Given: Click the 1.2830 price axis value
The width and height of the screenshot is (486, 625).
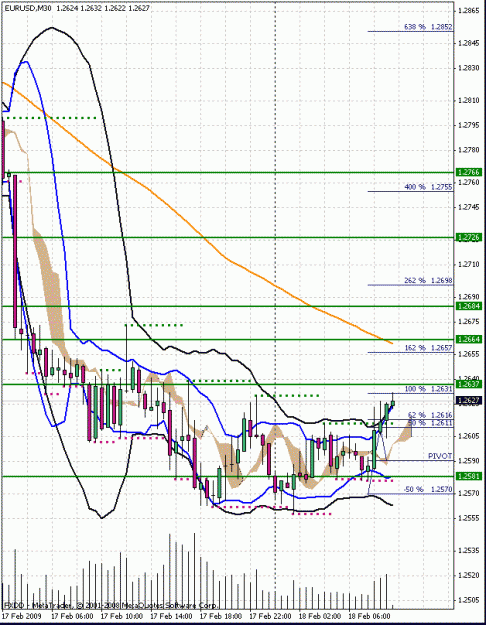Looking at the screenshot, I should pos(469,68).
